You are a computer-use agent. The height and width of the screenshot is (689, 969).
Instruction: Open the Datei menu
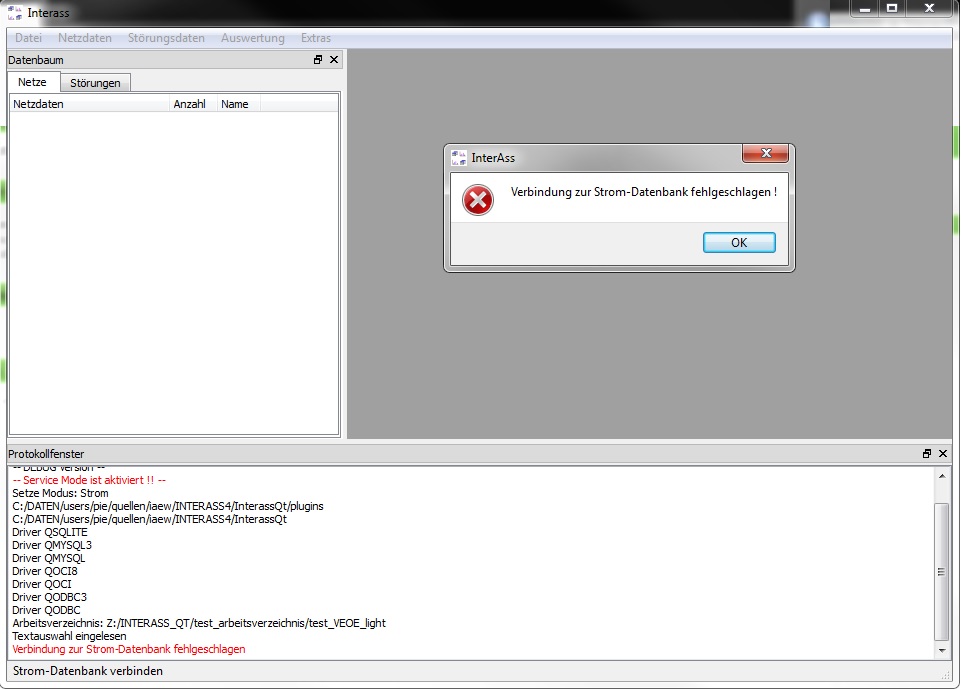point(29,38)
